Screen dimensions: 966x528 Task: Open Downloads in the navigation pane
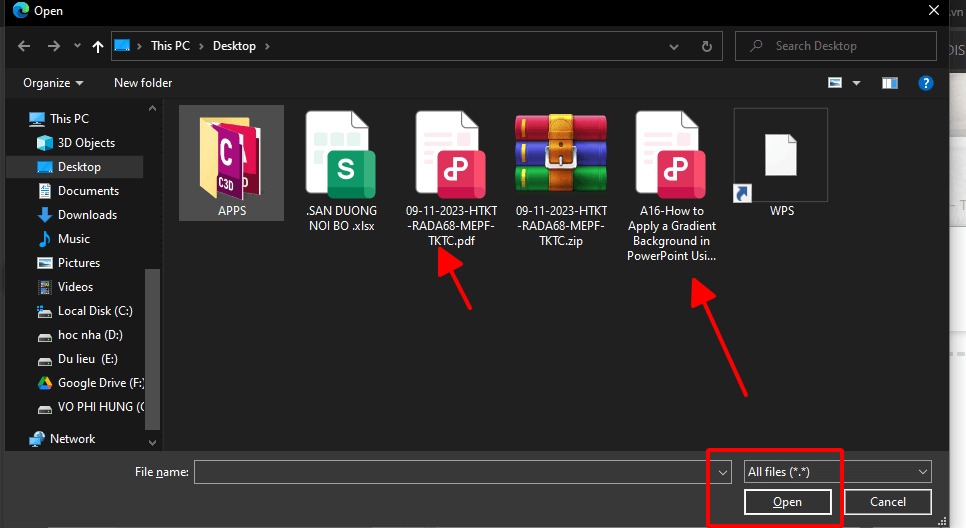coord(87,215)
